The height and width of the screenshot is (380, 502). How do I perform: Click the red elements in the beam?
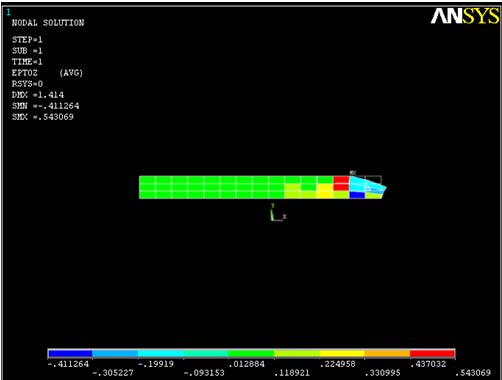(341, 183)
